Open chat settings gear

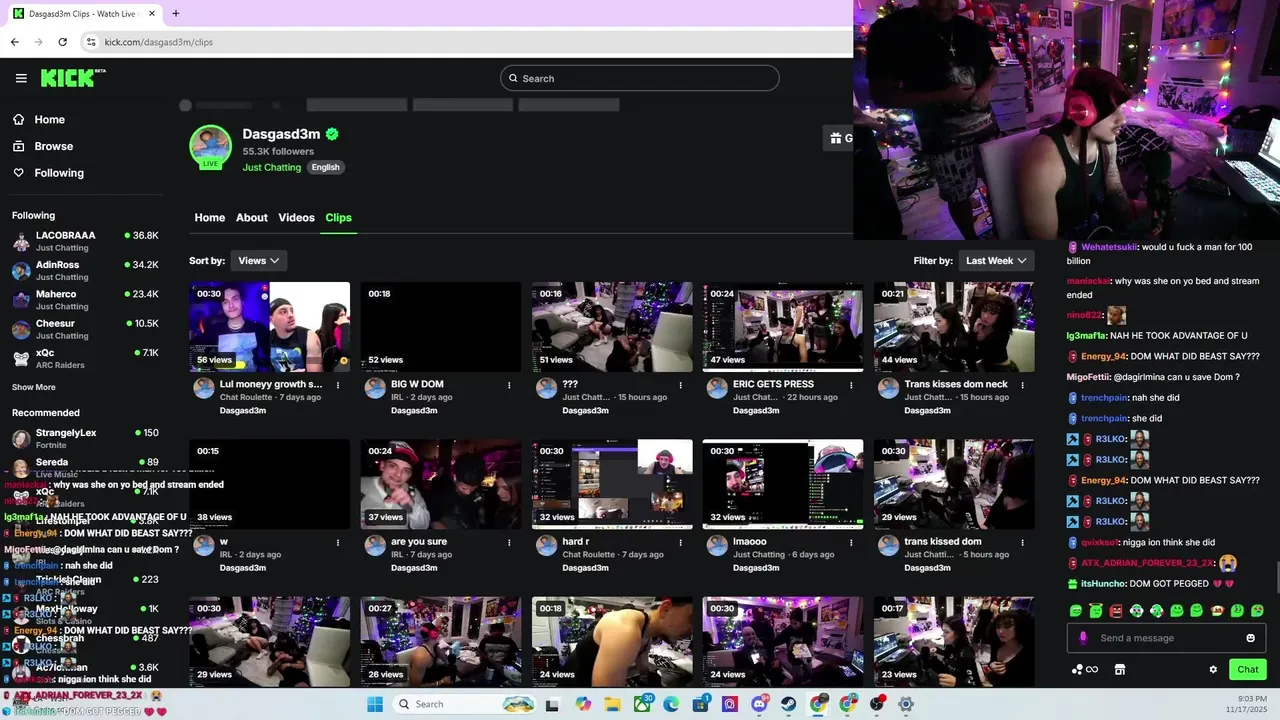(x=1213, y=670)
